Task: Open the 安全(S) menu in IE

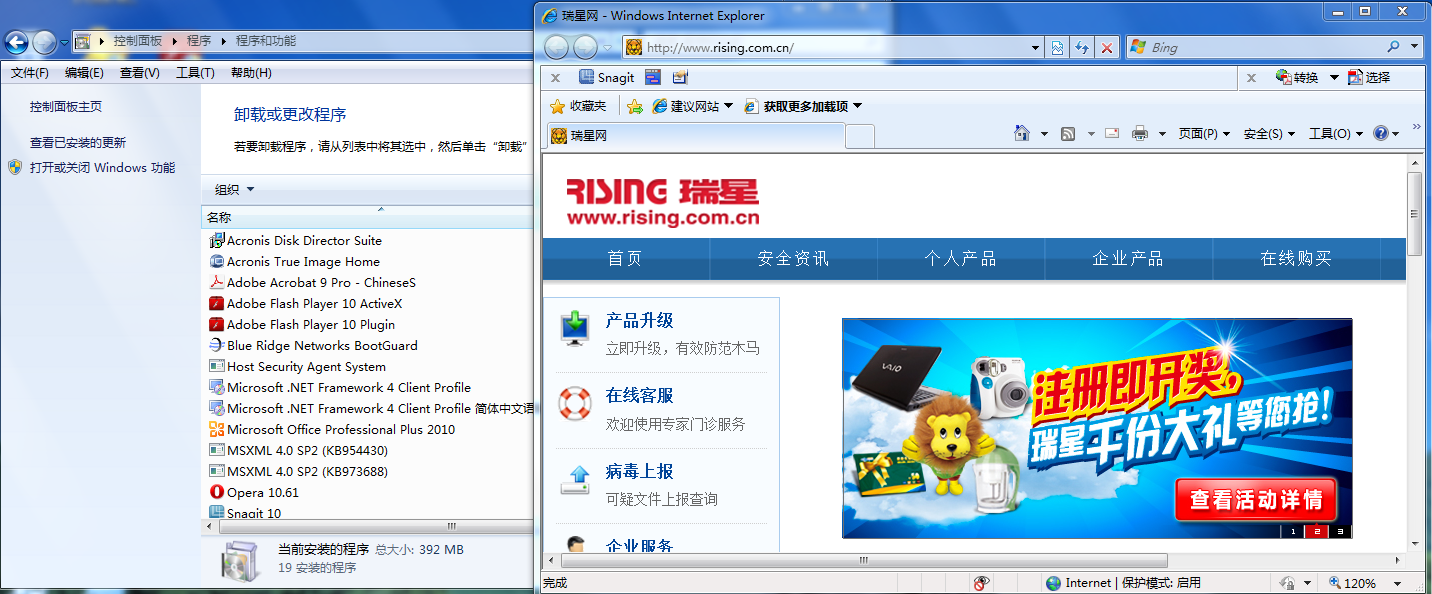Action: point(1269,133)
